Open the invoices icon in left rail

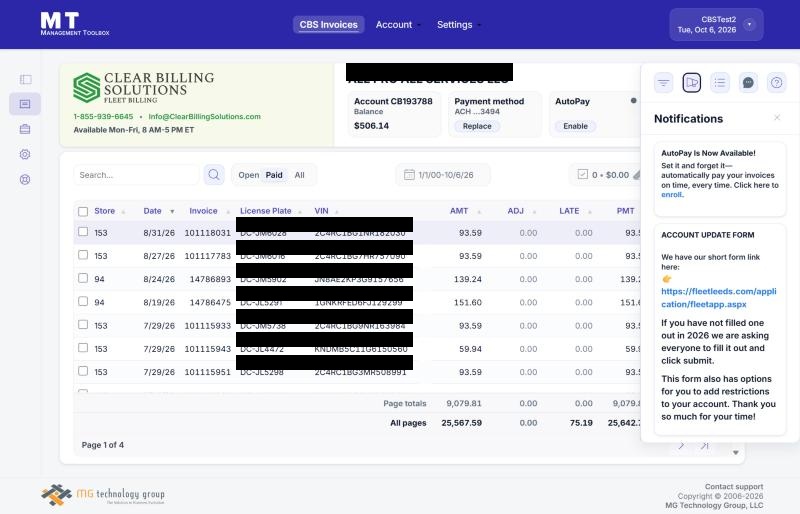pyautogui.click(x=25, y=104)
